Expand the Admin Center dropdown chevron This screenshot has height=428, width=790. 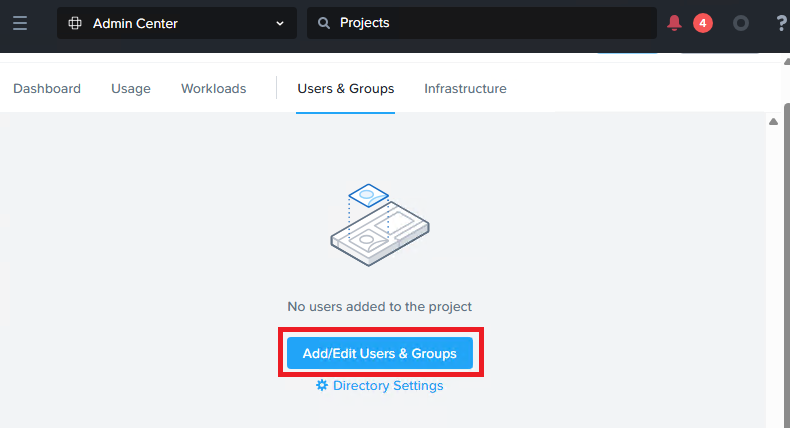click(280, 24)
